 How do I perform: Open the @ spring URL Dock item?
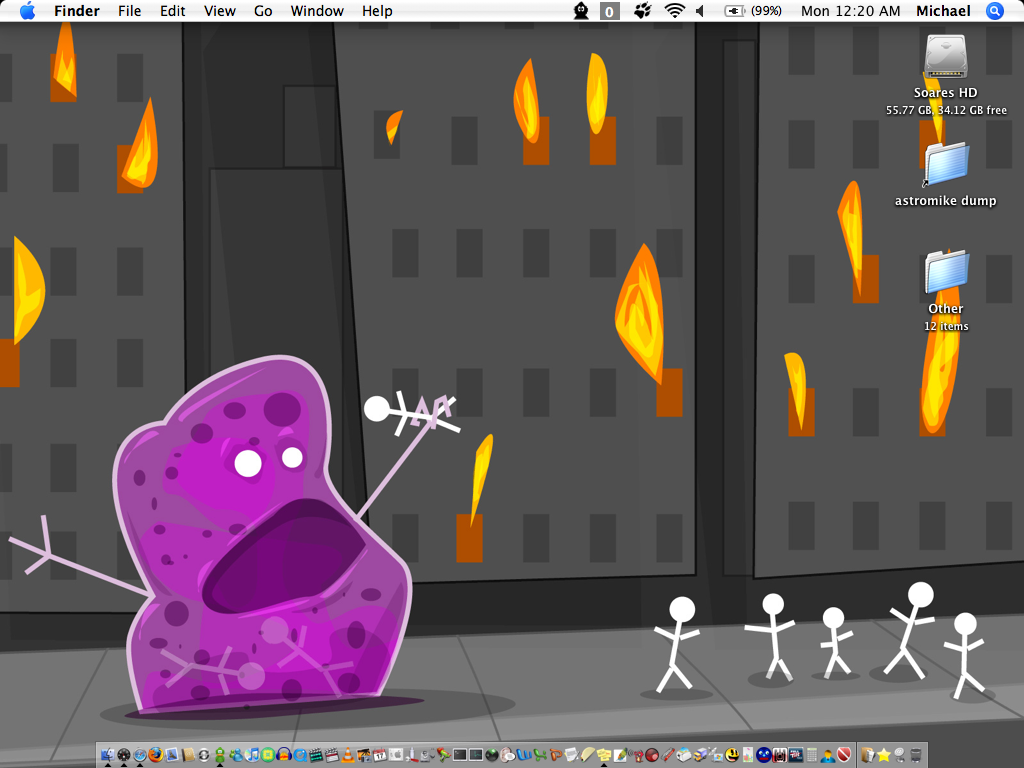pyautogui.click(x=900, y=755)
